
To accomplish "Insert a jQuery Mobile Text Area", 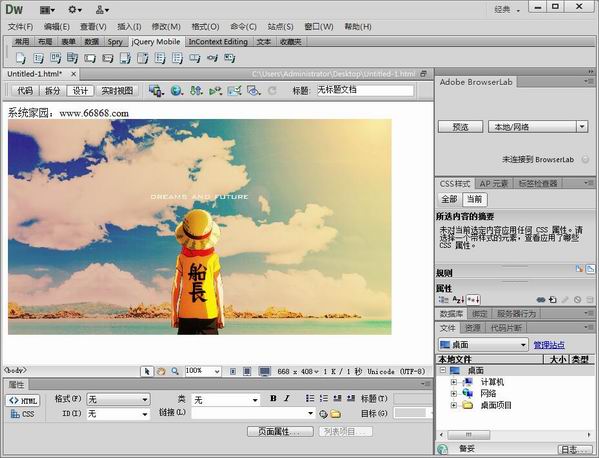I will 125,58.
